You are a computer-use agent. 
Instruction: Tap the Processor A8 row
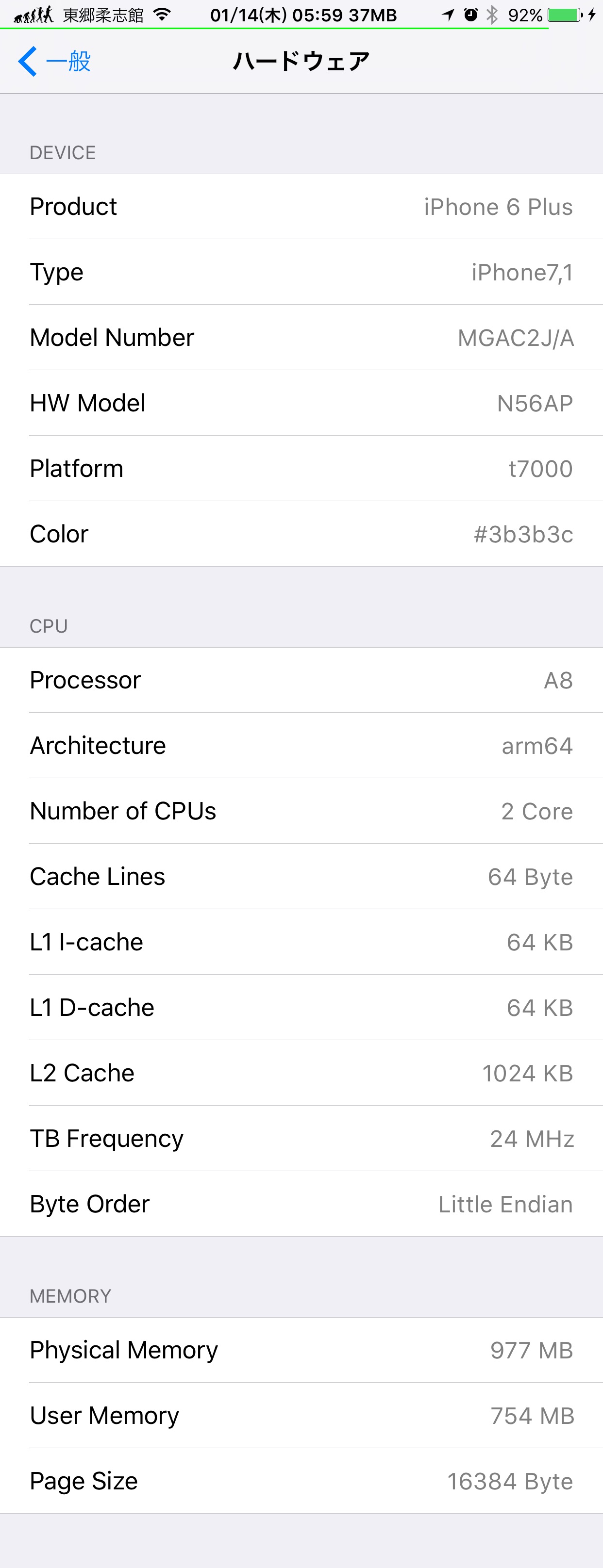pos(301,680)
